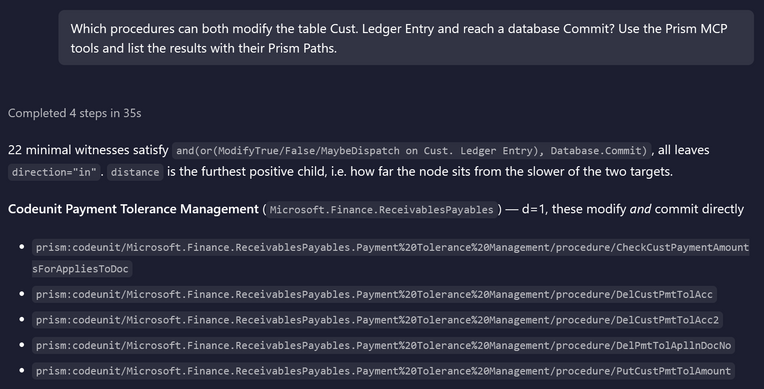Click the Microsoft.Finance.ReceivablesPayables namespace code
Image resolution: width=764 pixels, height=389 pixels.
(x=382, y=210)
